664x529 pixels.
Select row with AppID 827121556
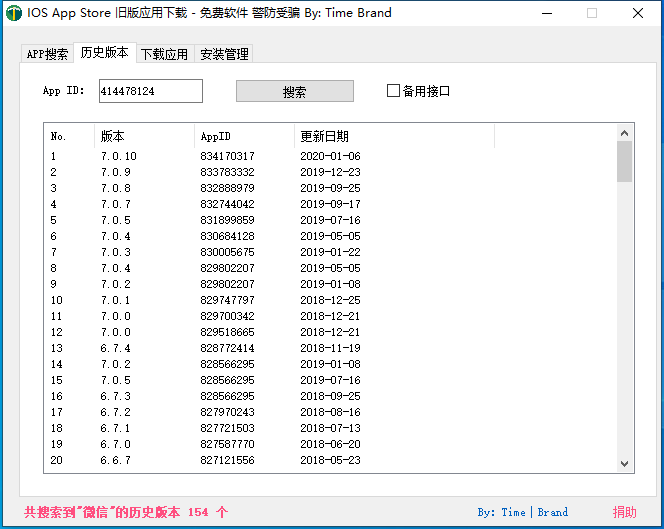click(x=227, y=460)
